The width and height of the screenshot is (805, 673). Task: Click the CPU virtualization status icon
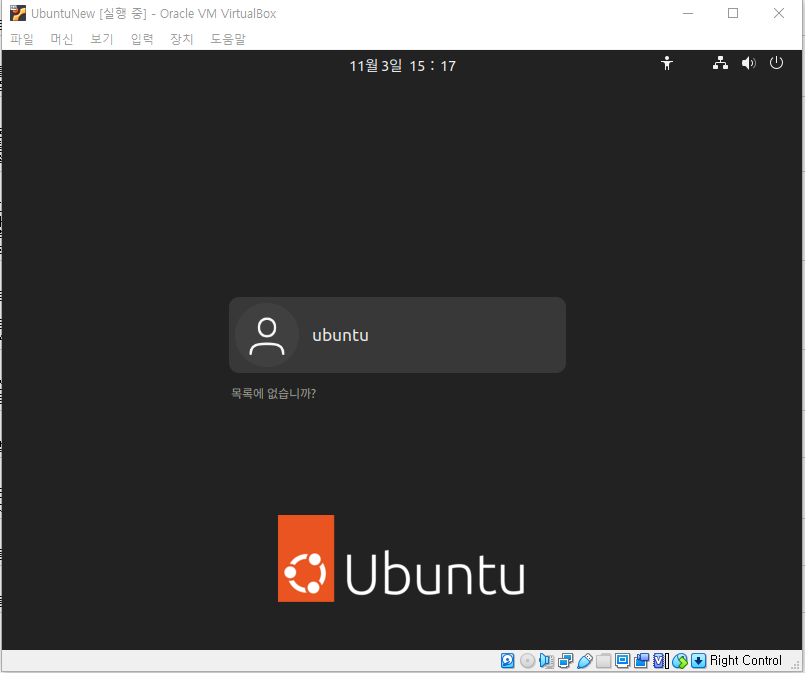[661, 660]
